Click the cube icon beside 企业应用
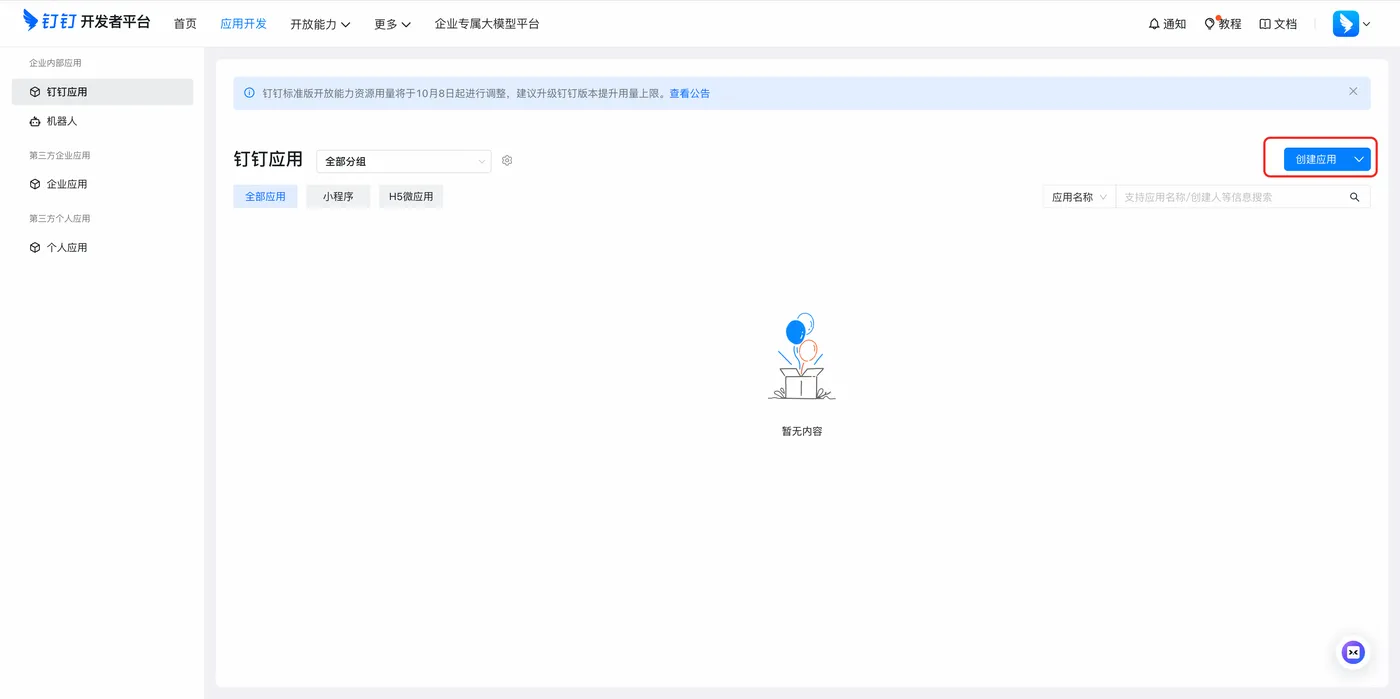The width and height of the screenshot is (1400, 699). coord(35,184)
